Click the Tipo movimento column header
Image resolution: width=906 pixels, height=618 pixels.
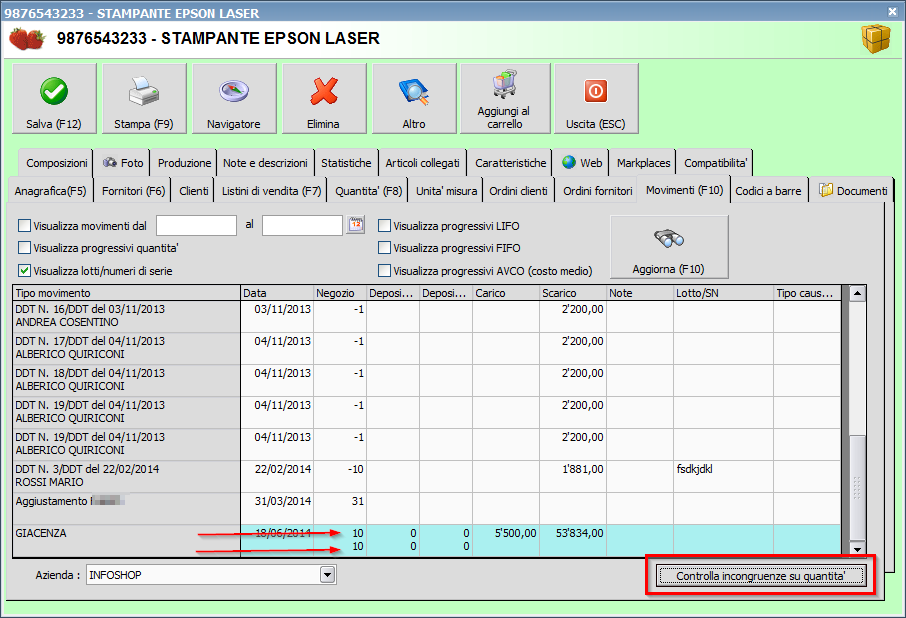127,293
